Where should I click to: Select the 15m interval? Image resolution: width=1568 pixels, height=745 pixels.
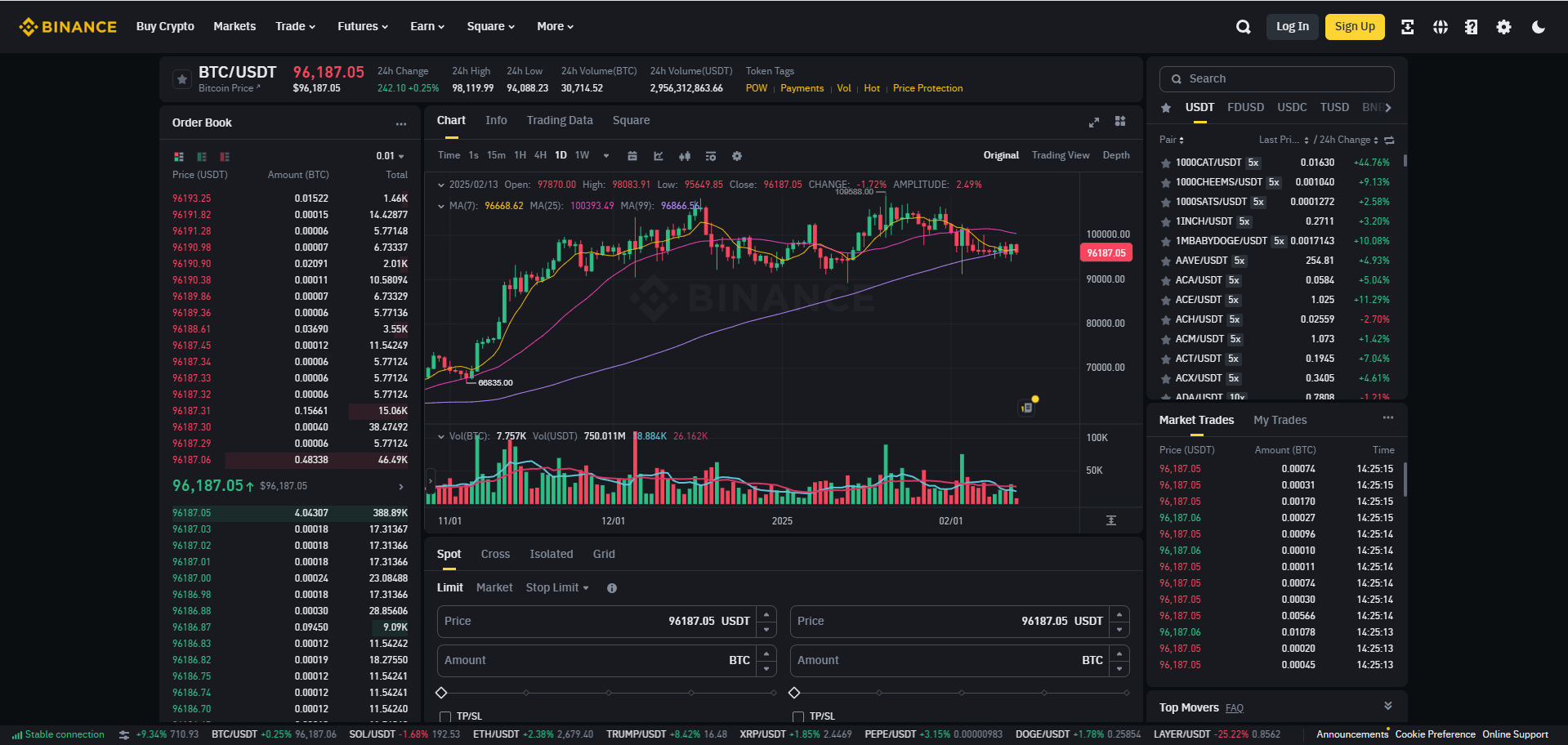click(x=496, y=155)
